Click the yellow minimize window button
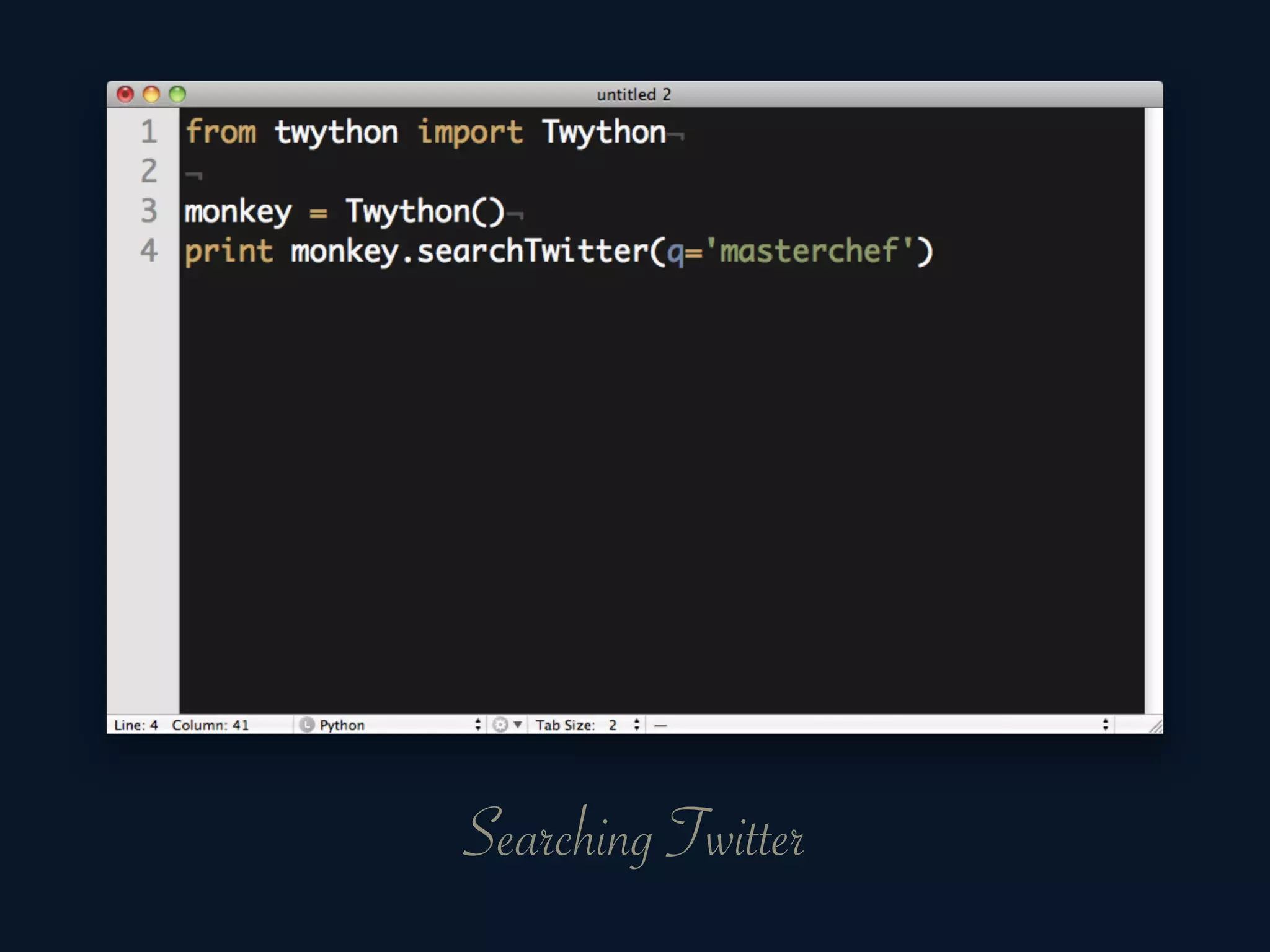 151,94
